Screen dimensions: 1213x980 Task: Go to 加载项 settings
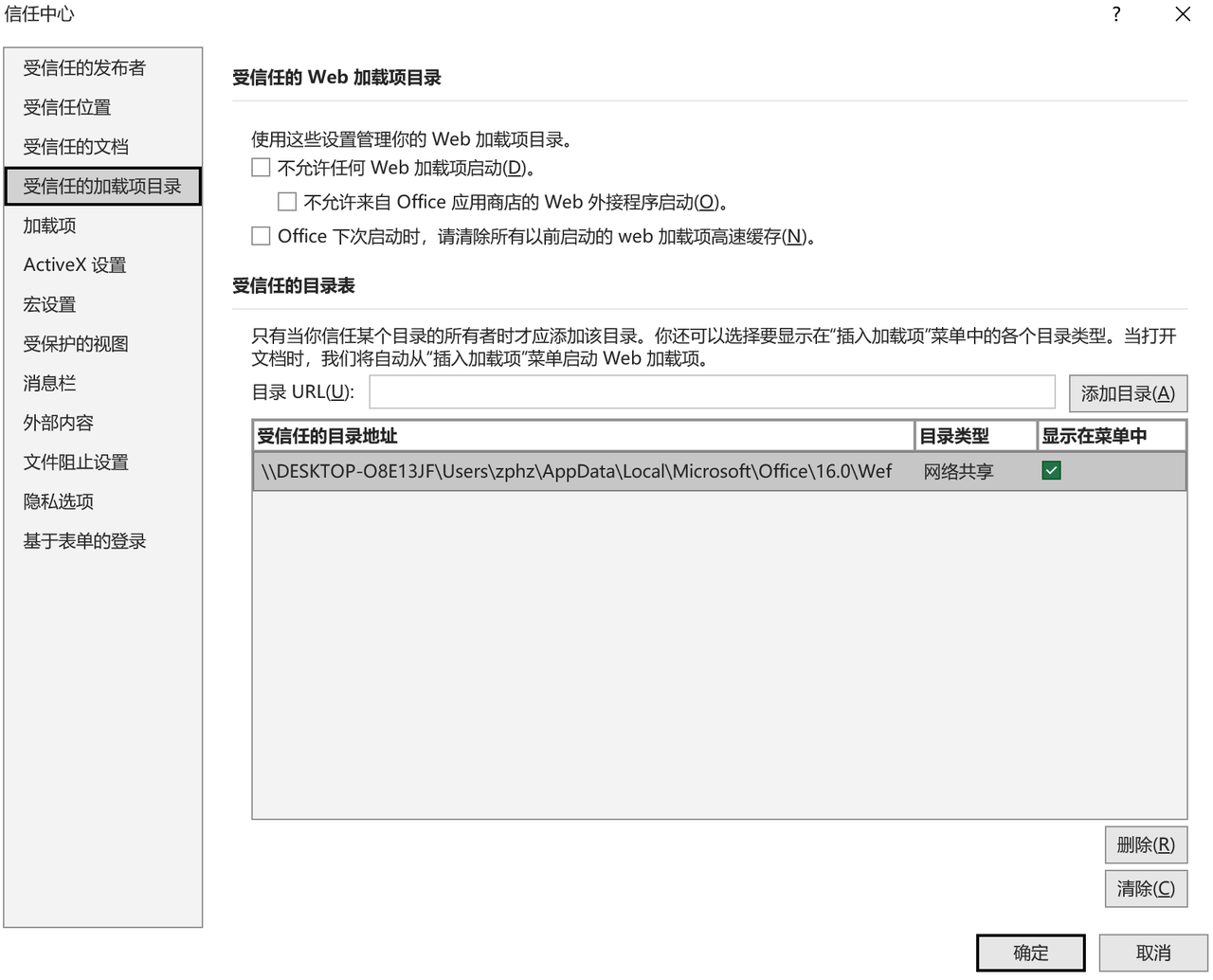[x=49, y=226]
